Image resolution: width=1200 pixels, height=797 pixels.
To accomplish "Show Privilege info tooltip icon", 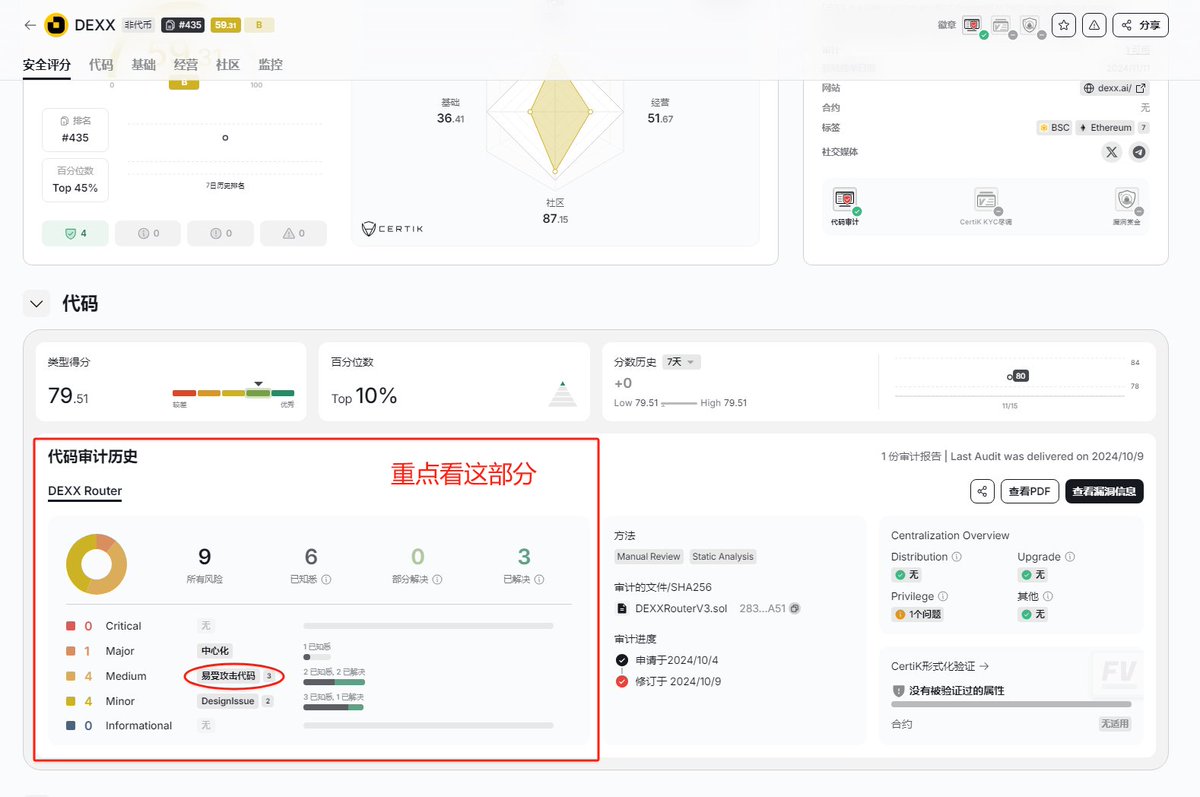I will 944,596.
